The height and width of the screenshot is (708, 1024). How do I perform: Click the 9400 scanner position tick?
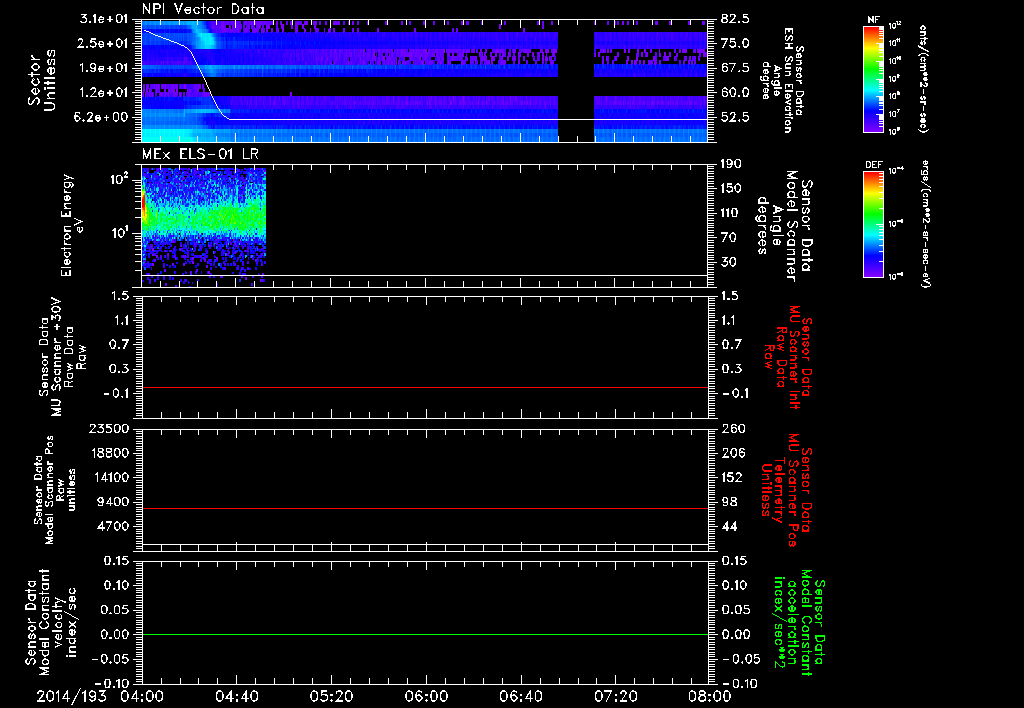[x=112, y=502]
